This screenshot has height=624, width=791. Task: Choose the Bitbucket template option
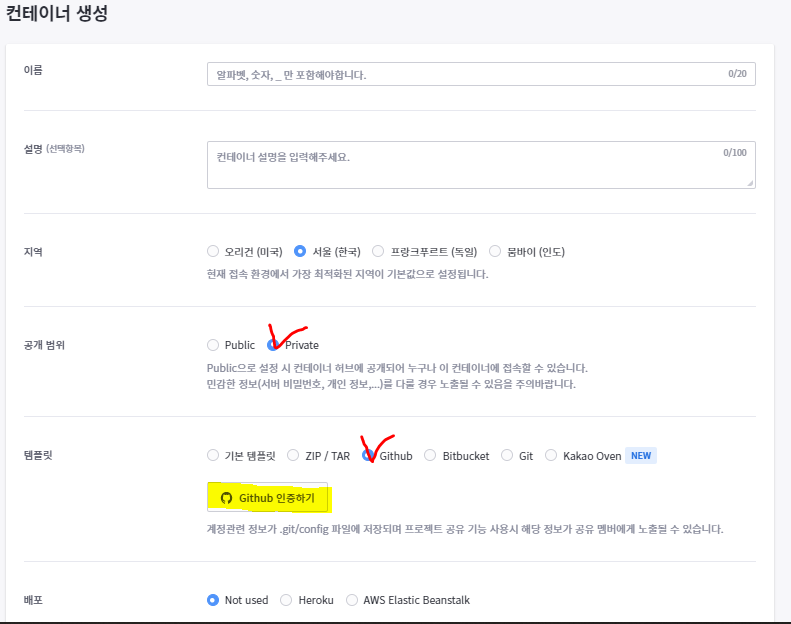[430, 456]
